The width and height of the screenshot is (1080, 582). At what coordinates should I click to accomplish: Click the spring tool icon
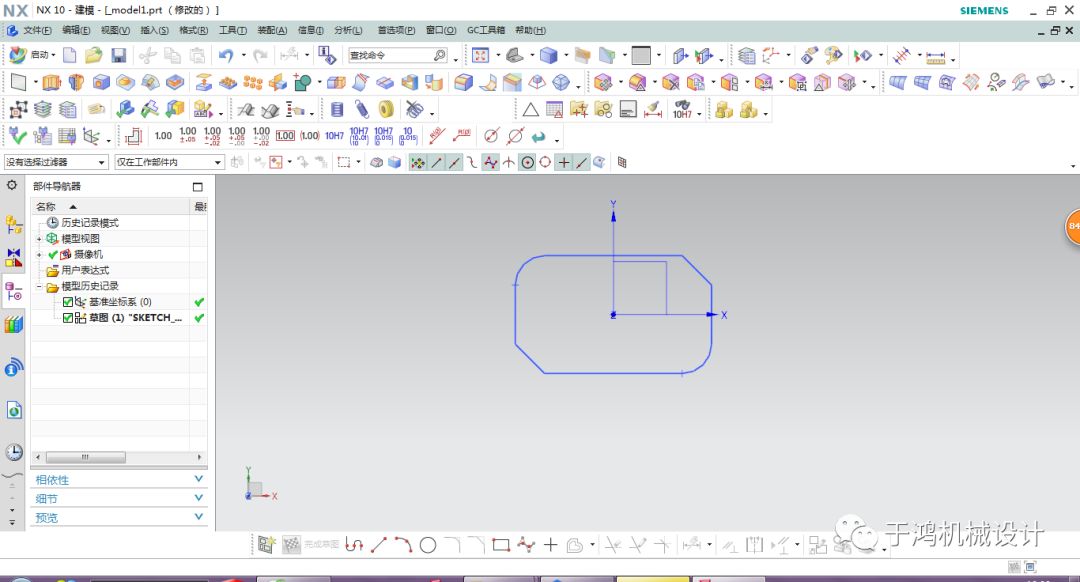point(362,109)
